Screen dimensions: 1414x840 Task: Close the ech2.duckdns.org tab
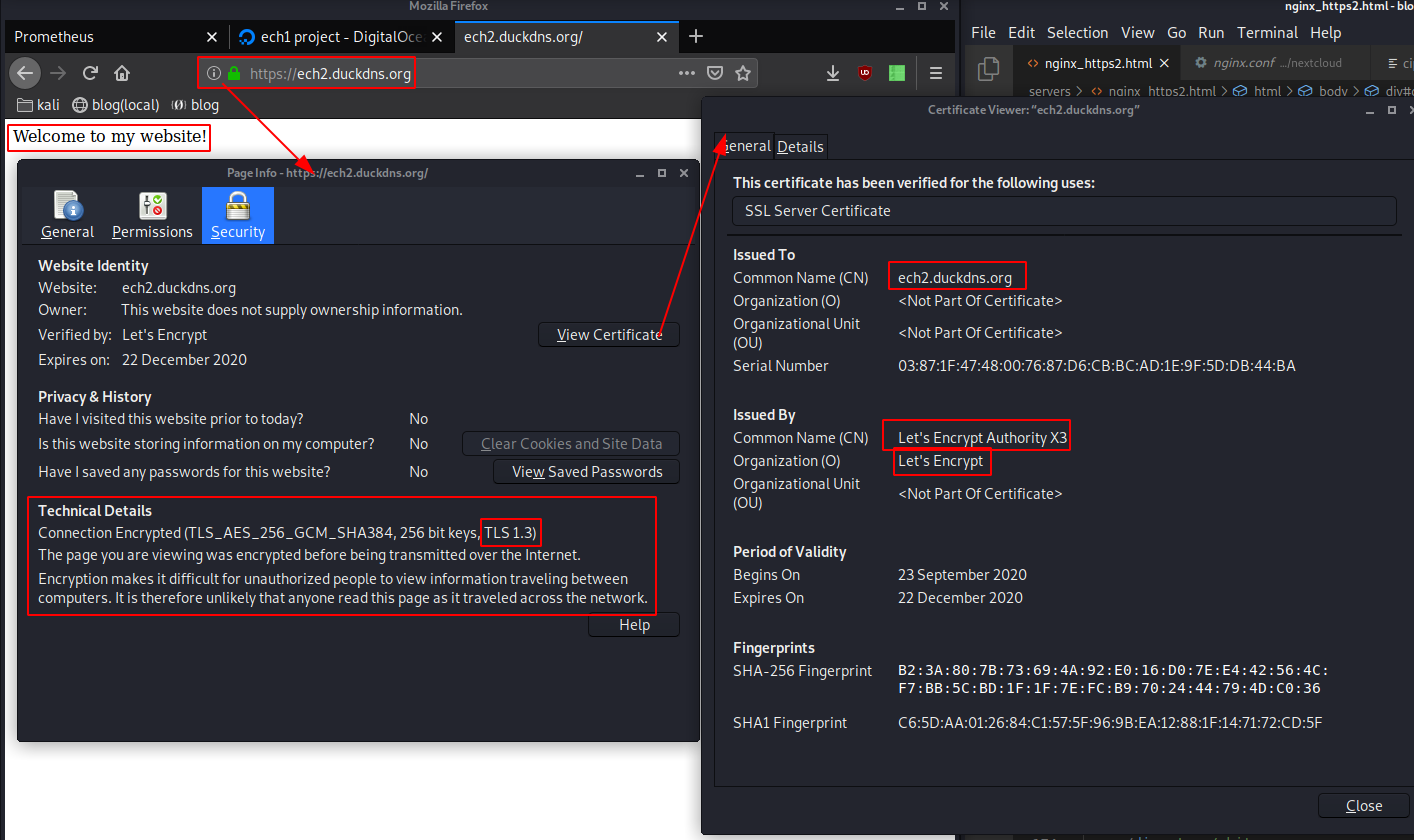coord(662,37)
